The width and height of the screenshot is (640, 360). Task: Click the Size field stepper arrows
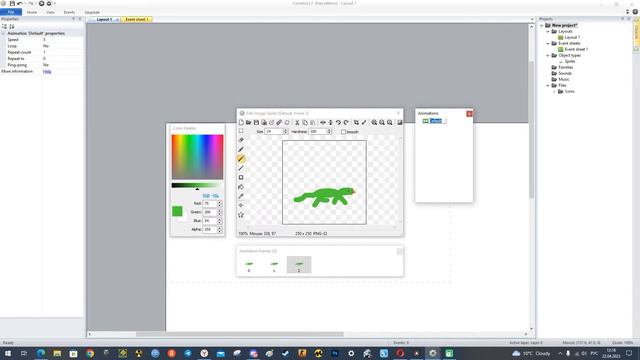pos(286,131)
